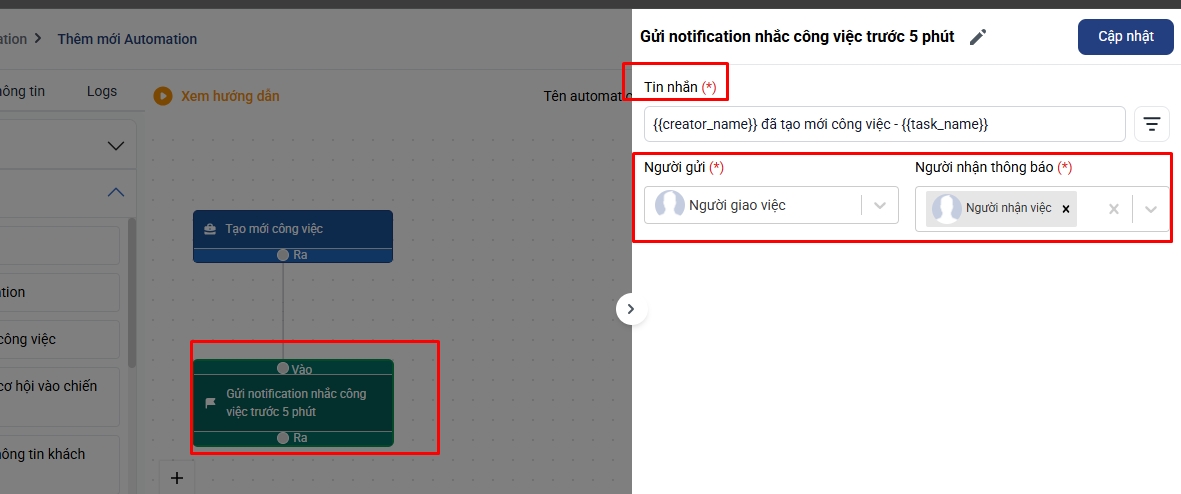The width and height of the screenshot is (1181, 494).
Task: Collapse the section with blue up chevron
Action: (x=116, y=193)
